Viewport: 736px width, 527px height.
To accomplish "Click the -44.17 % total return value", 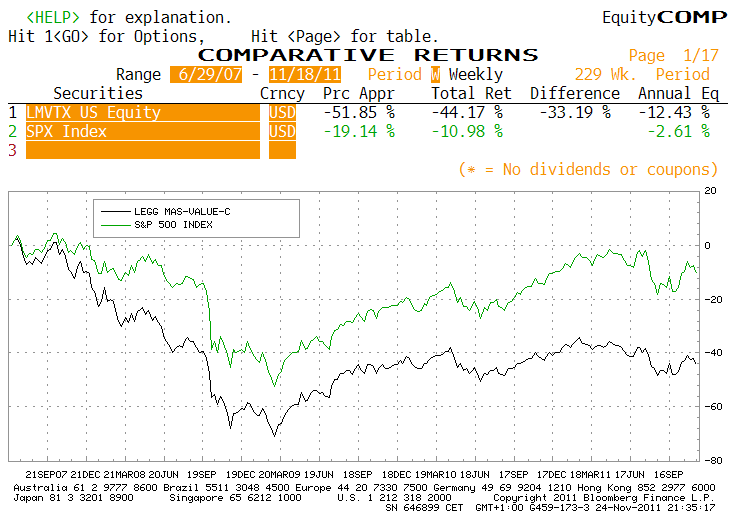I will [x=467, y=113].
